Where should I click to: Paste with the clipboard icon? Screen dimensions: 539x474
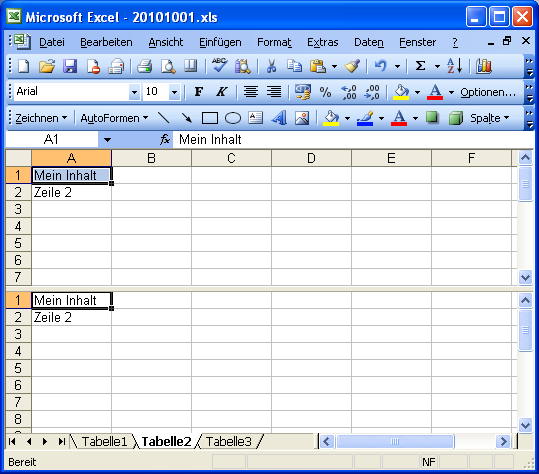[318, 66]
